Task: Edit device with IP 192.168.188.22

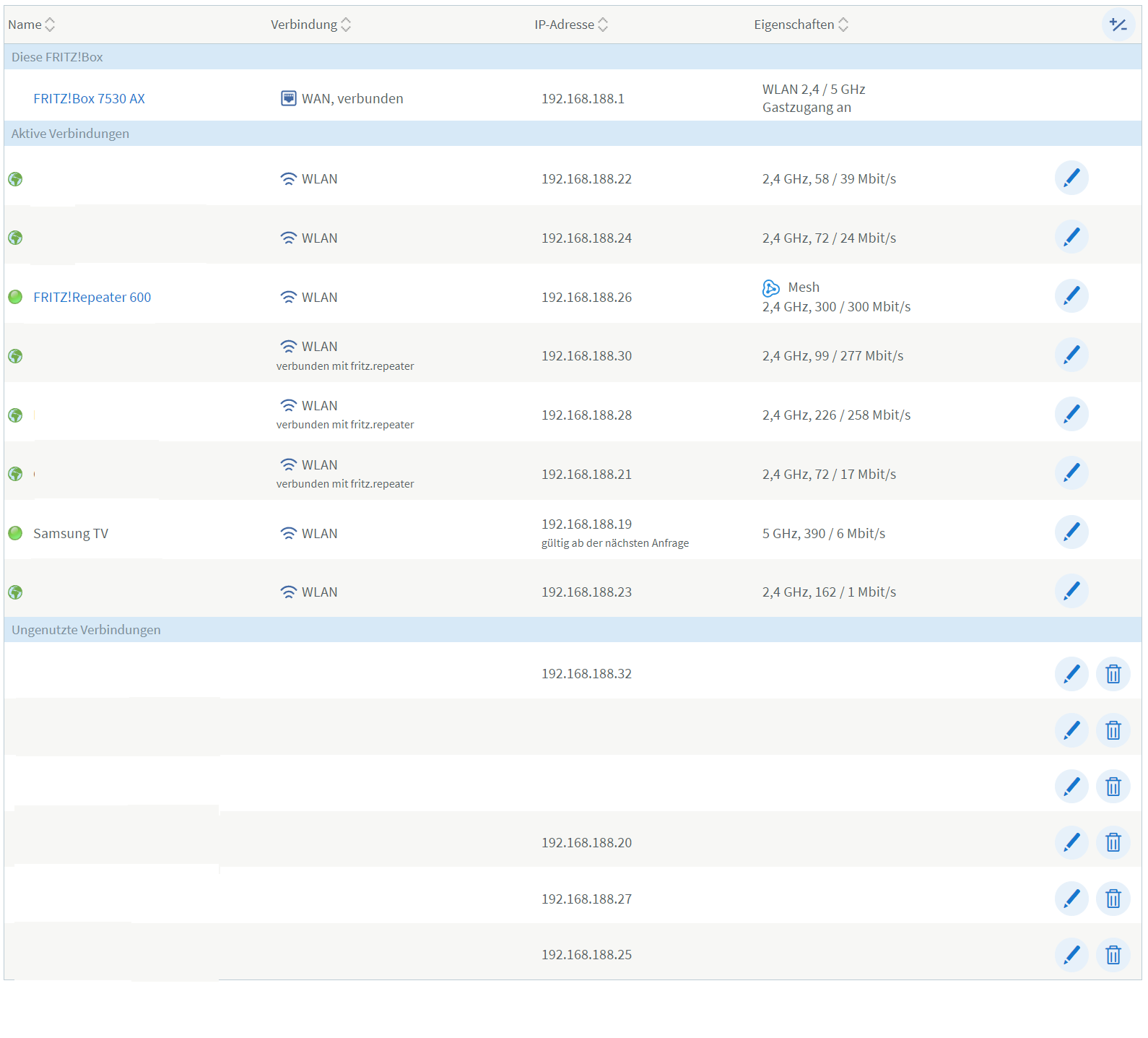Action: pyautogui.click(x=1071, y=178)
